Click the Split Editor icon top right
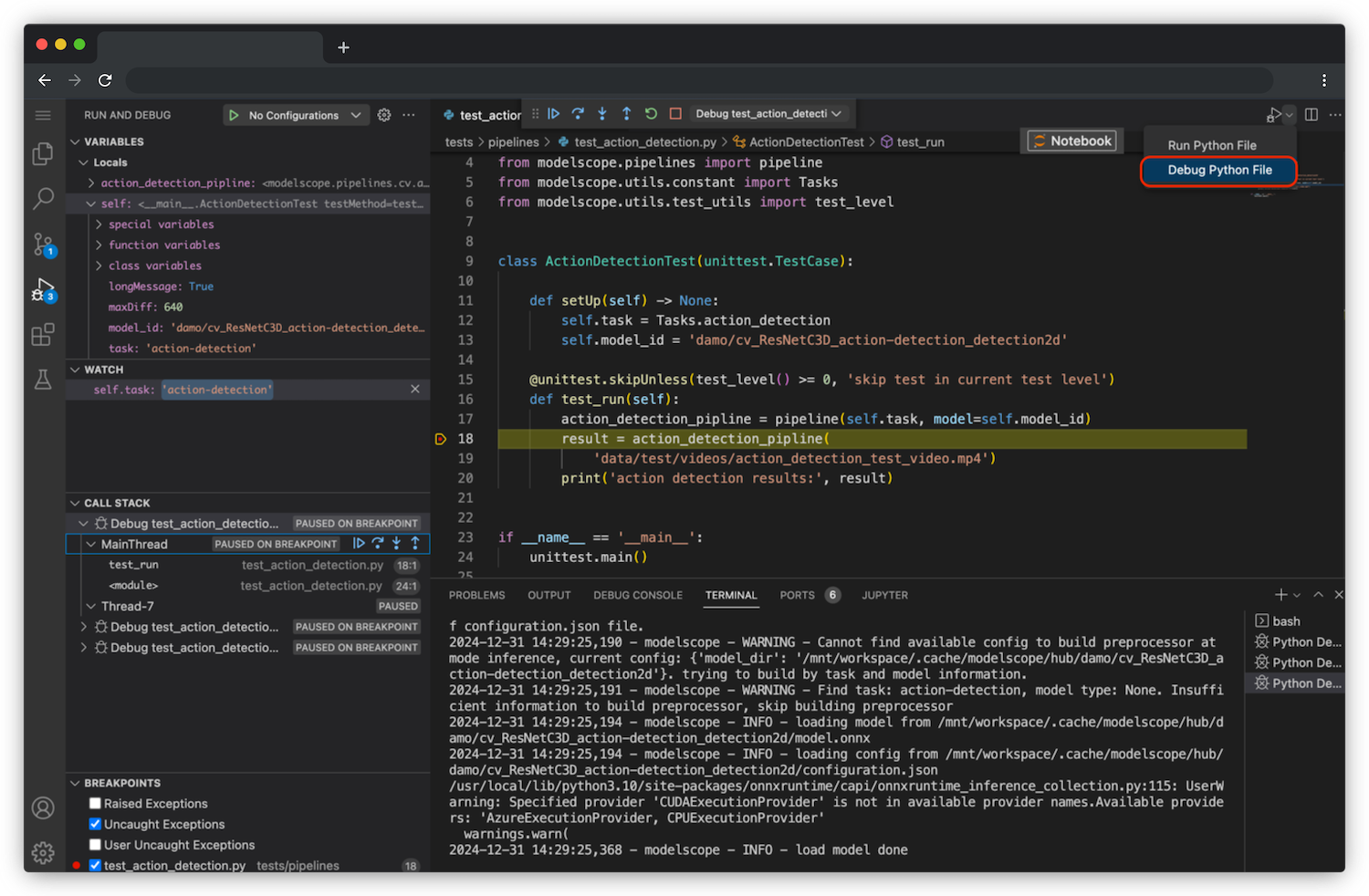 1312,114
